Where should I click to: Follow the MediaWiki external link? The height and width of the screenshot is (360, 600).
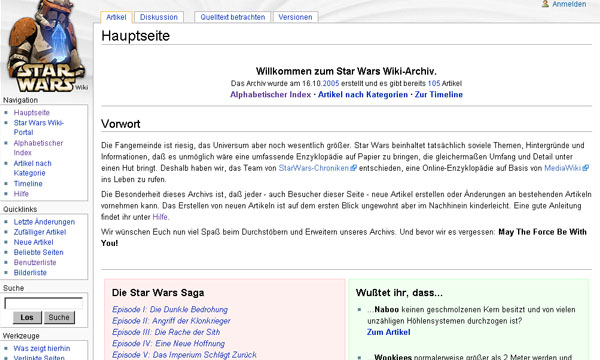pyautogui.click(x=566, y=168)
